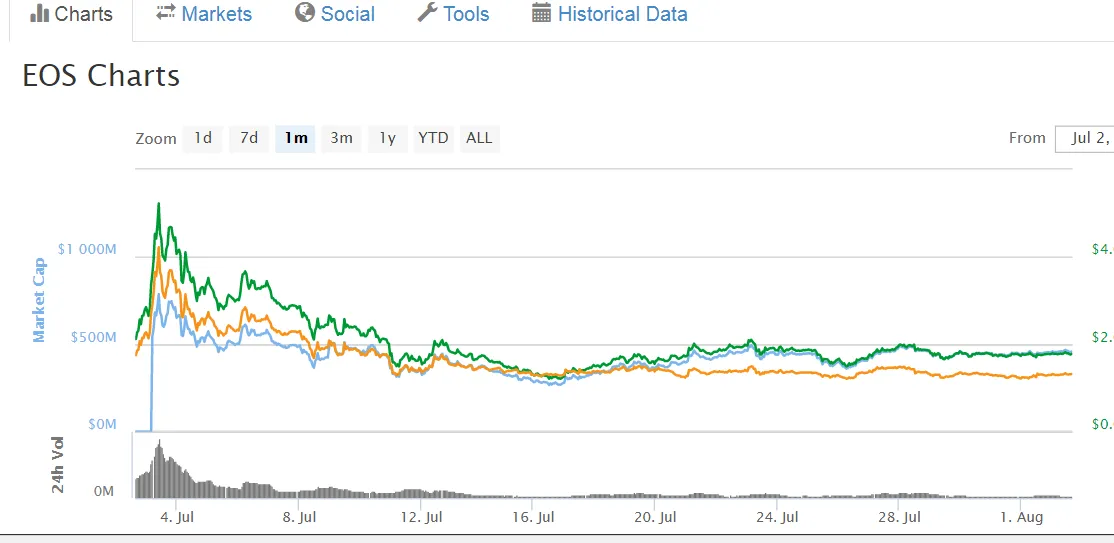Open the Historical Data tab
This screenshot has height=543, width=1114.
click(610, 14)
